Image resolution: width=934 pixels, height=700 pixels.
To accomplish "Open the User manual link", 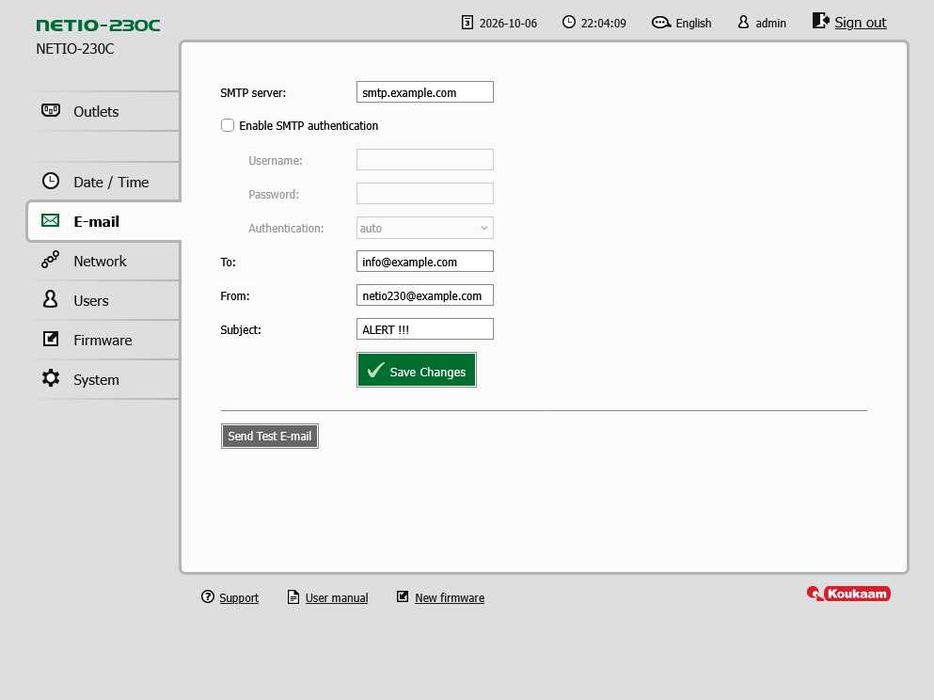I will [337, 598].
